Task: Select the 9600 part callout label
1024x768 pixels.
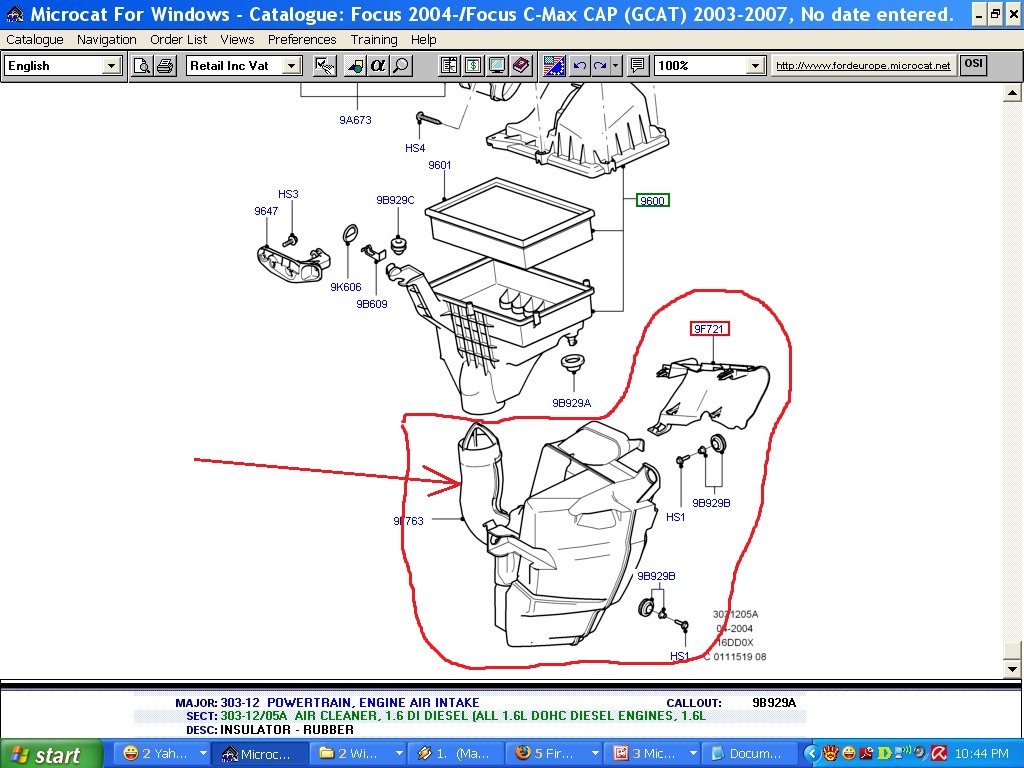Action: click(x=652, y=201)
